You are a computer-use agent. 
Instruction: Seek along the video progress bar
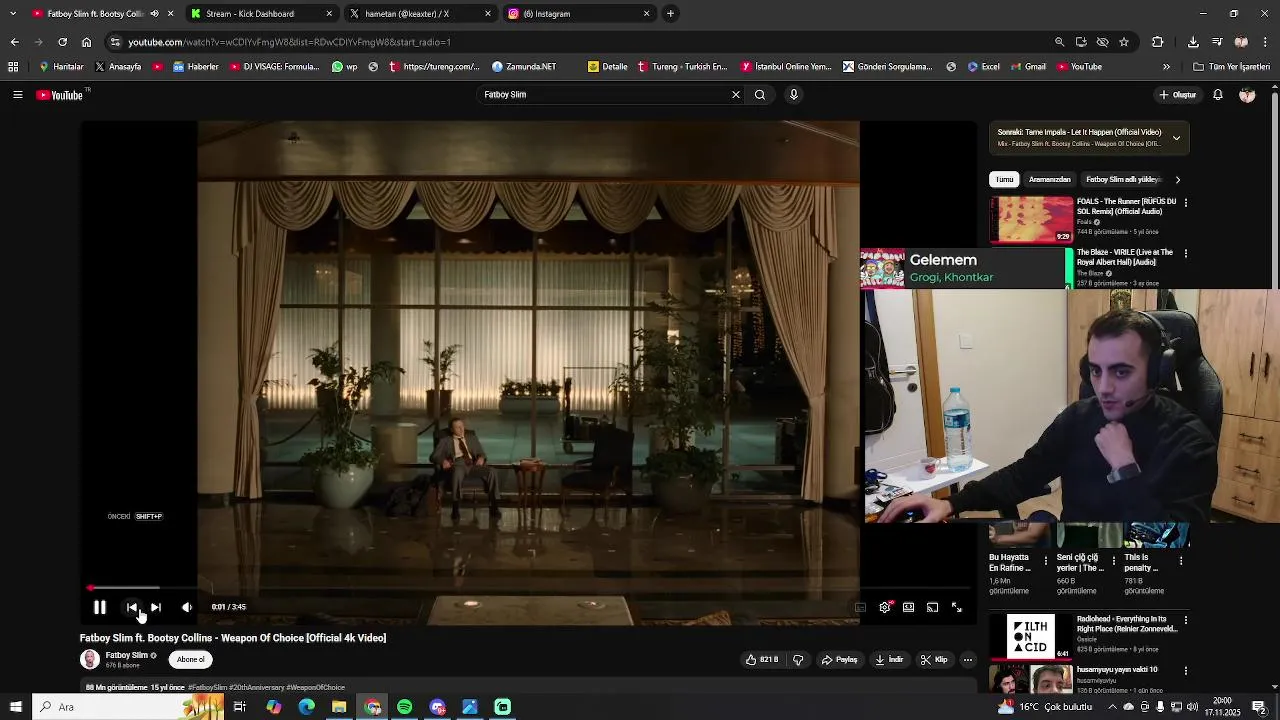coord(528,588)
